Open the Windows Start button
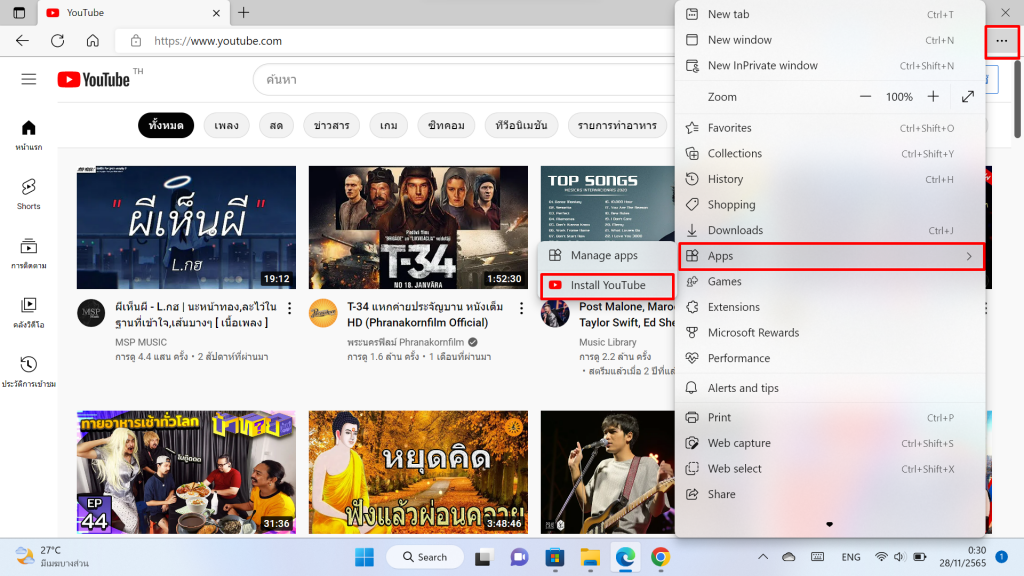1024x576 pixels. click(364, 557)
